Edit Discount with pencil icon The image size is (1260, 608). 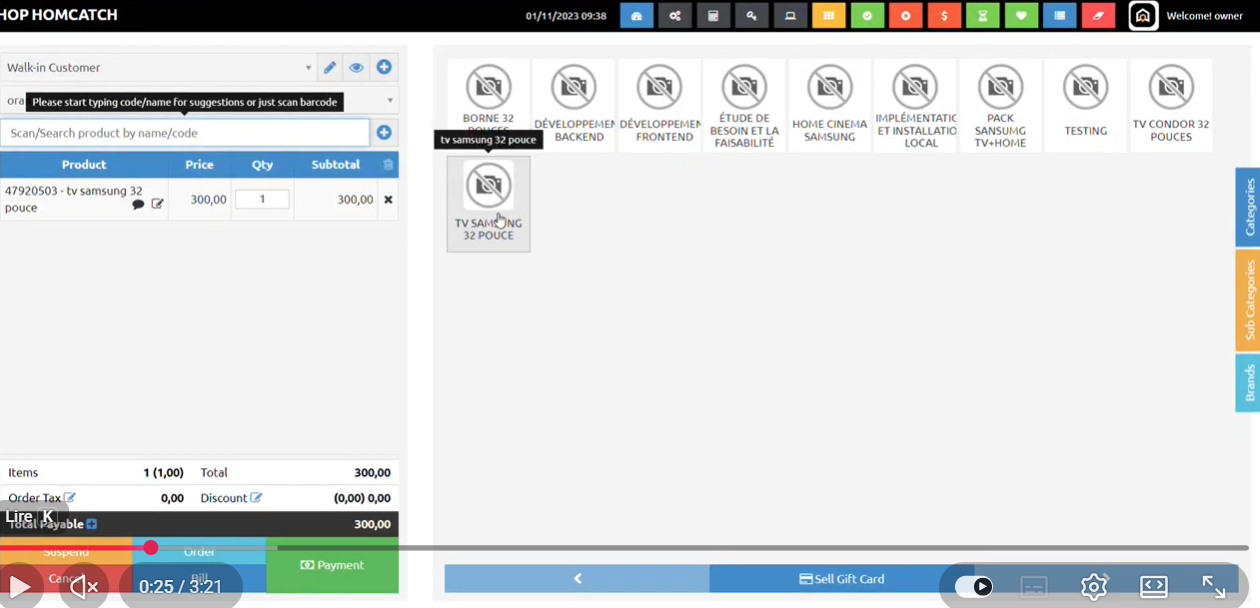coord(256,497)
